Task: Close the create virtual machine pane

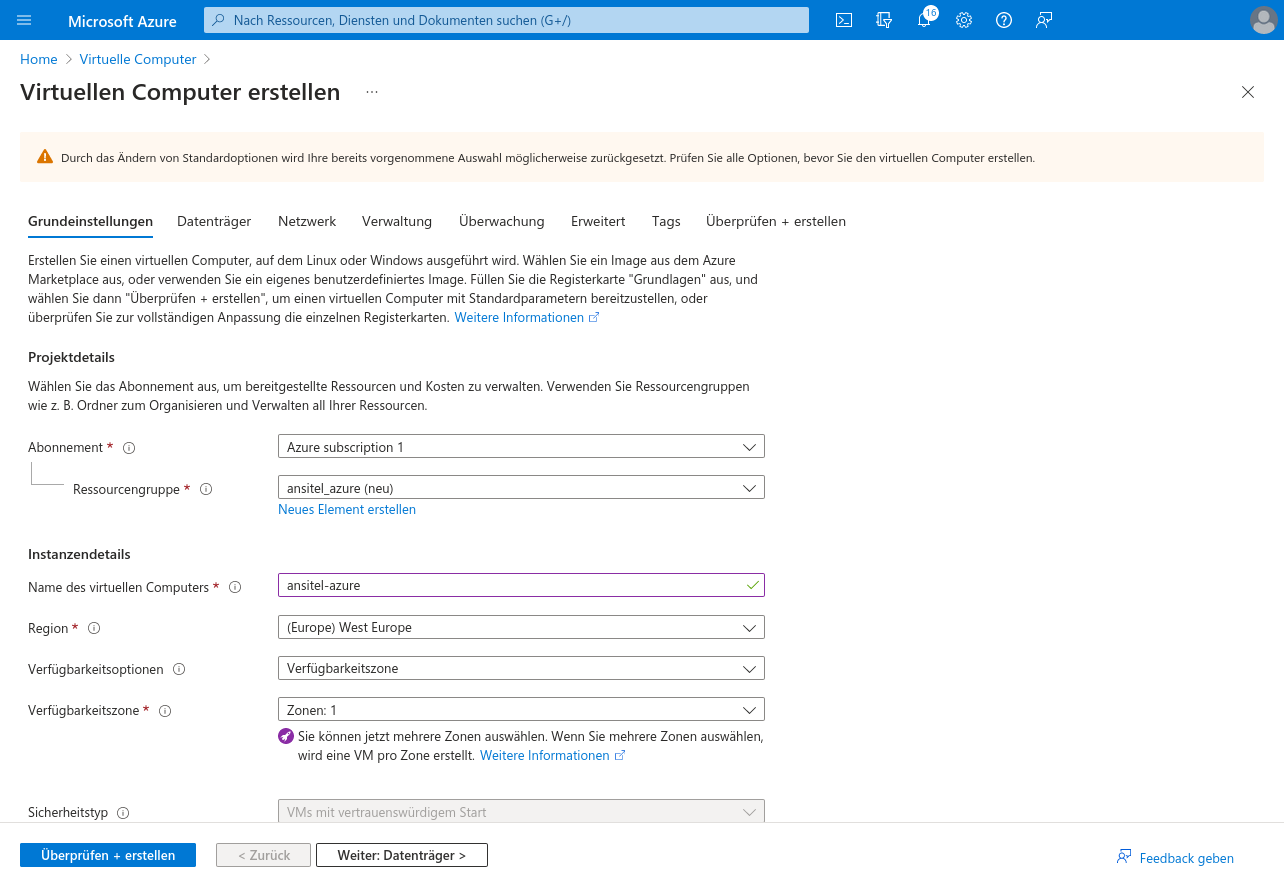Action: [1247, 92]
